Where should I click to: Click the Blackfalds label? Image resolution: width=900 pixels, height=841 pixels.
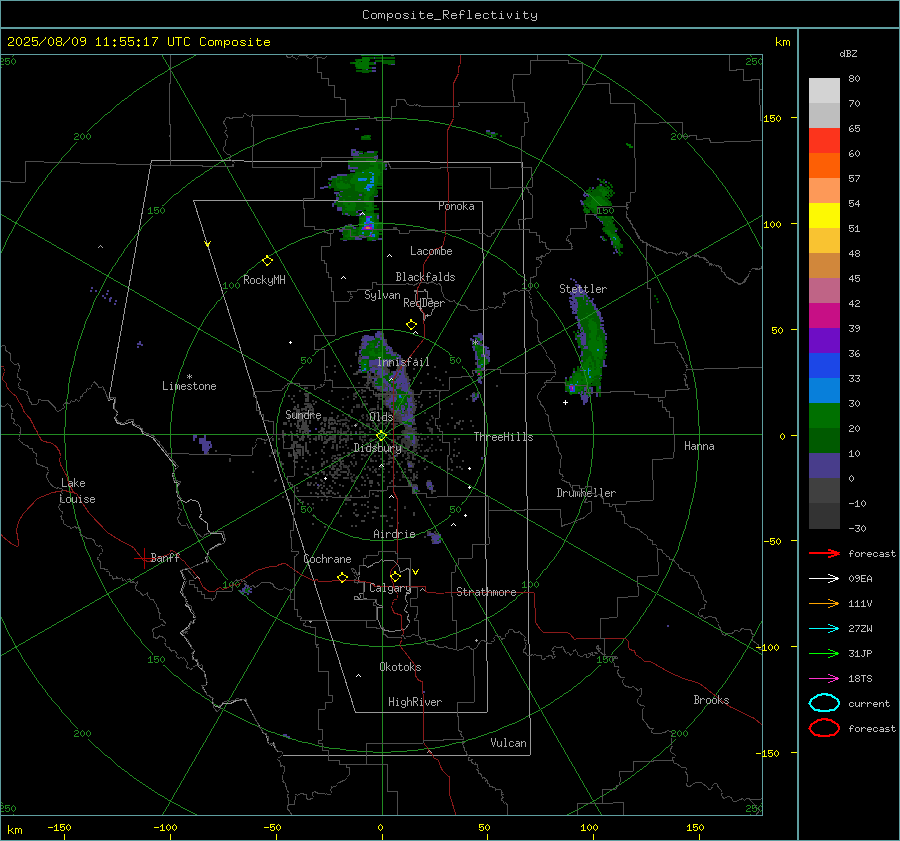425,277
